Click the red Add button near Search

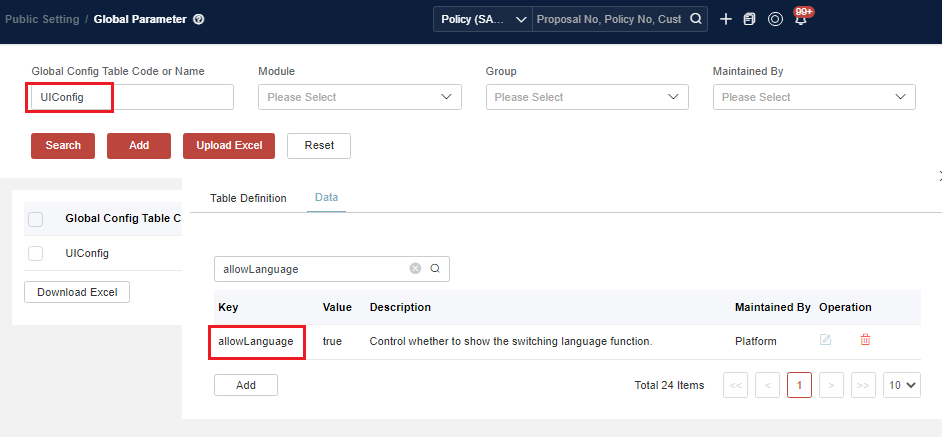point(139,145)
